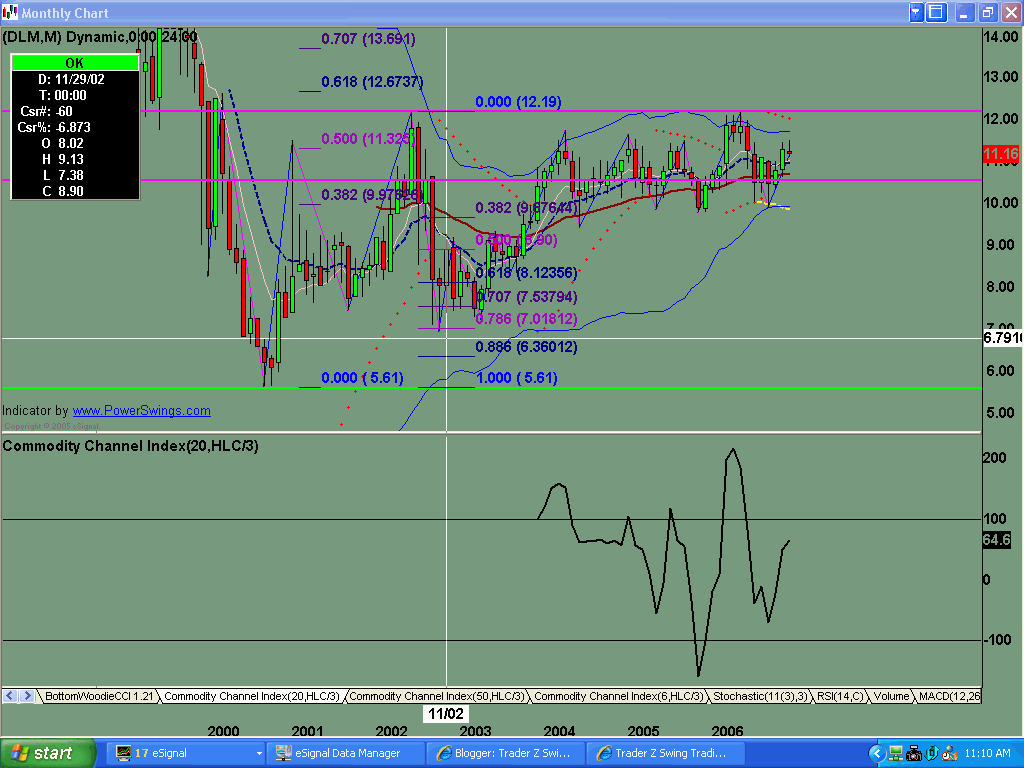
Task: Click the 0.786 (7.01812) retracement label
Action: tap(526, 319)
